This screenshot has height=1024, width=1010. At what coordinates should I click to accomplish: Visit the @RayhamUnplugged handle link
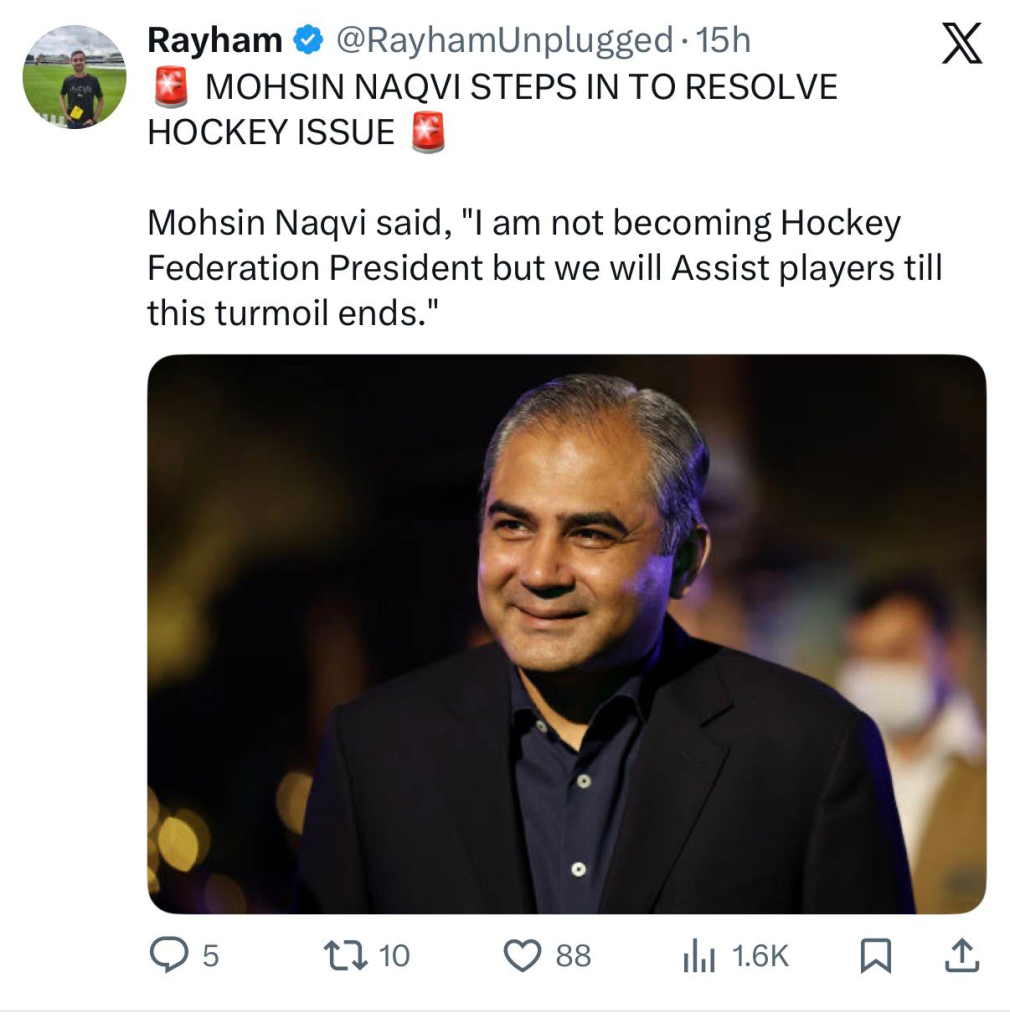(503, 41)
